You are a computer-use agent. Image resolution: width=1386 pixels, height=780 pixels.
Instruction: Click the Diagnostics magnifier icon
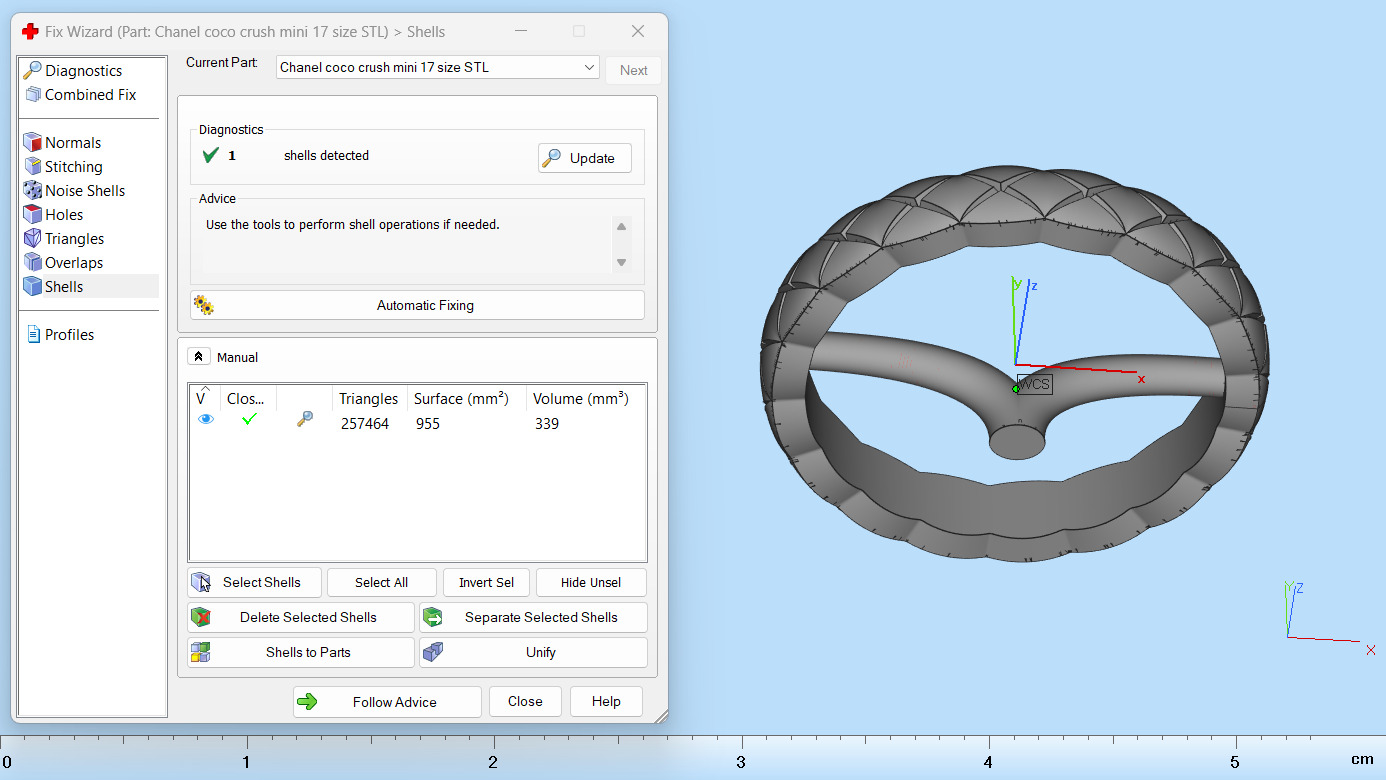[32, 71]
